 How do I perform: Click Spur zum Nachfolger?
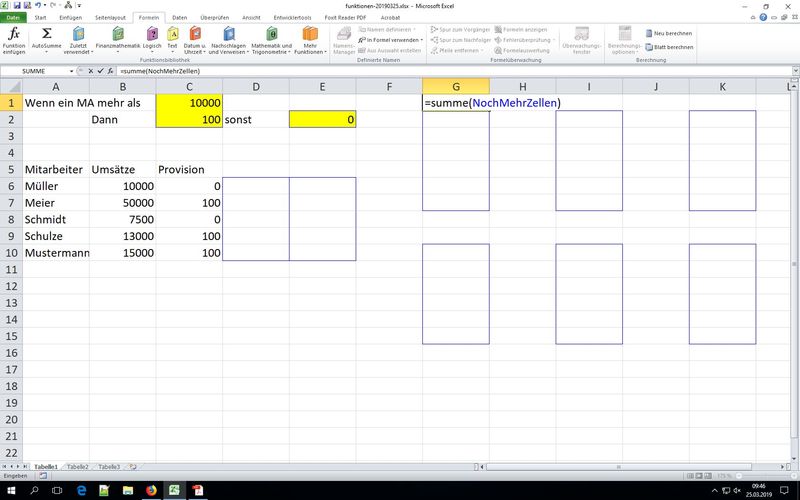coord(461,40)
